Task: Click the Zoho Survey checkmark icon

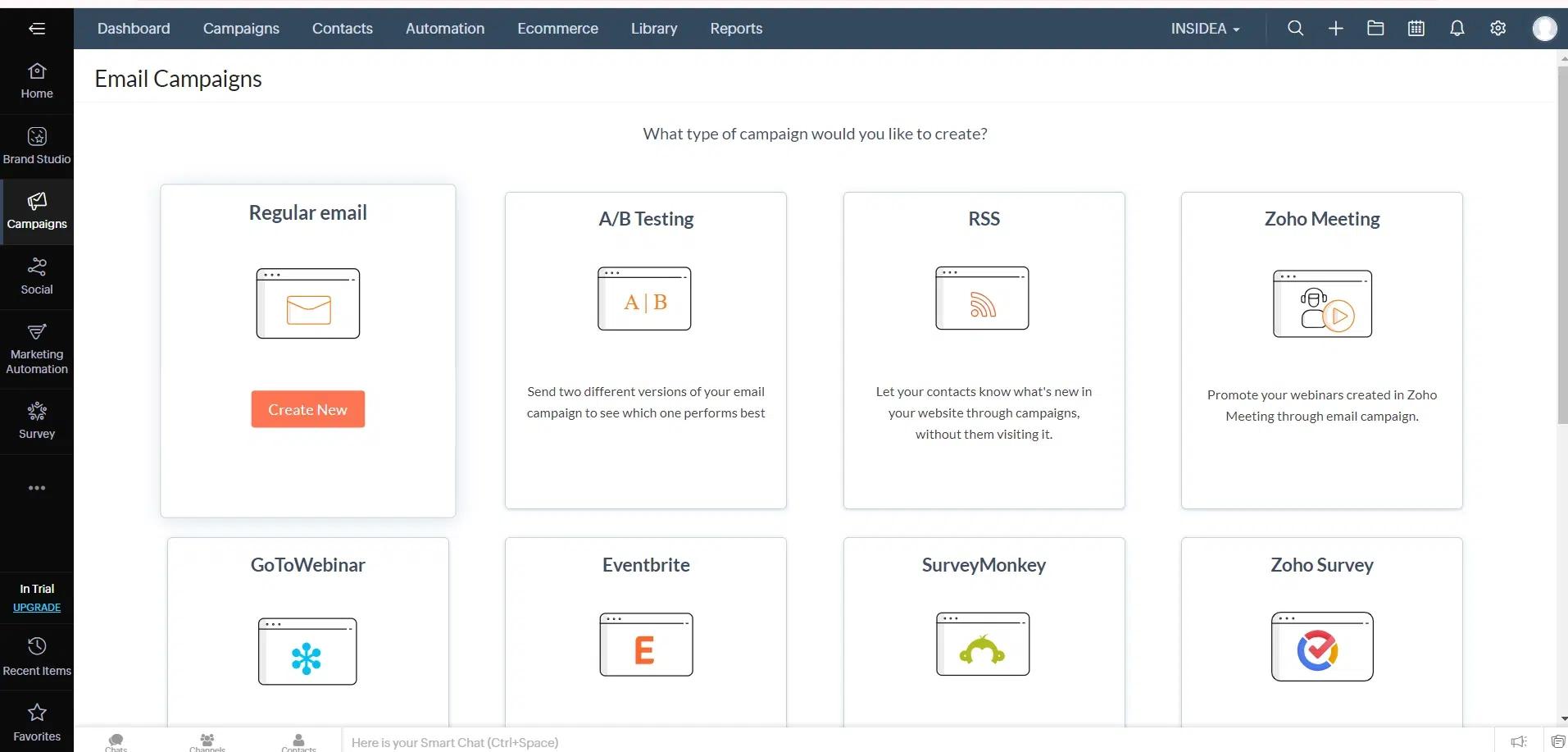Action: click(1322, 646)
